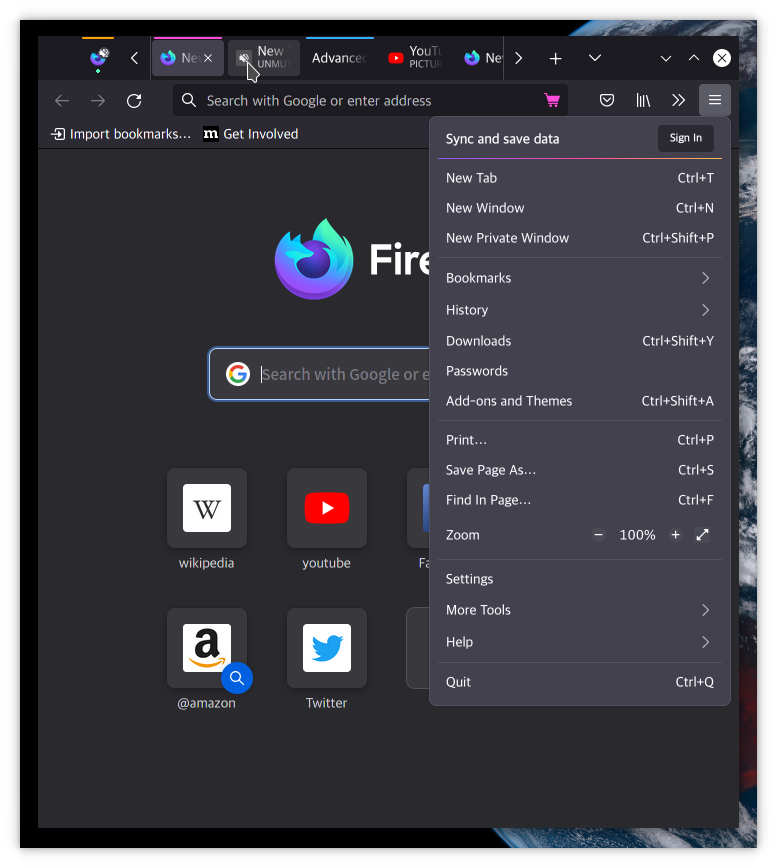Click the pink shopping cart icon

[x=551, y=101]
